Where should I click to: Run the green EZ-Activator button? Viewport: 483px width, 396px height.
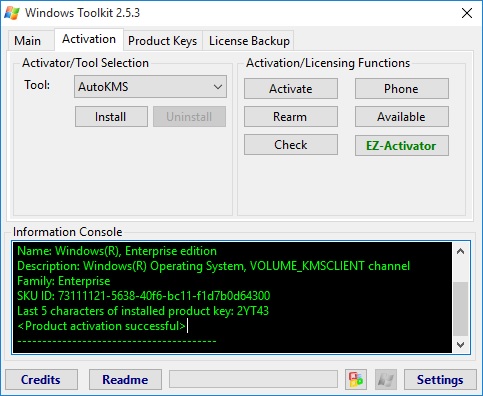402,145
